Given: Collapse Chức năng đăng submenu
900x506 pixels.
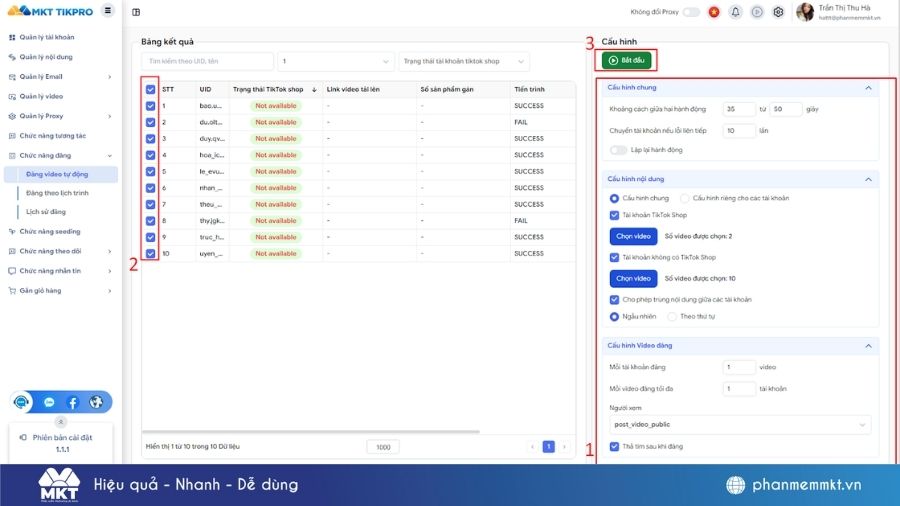Looking at the screenshot, I should pos(110,156).
